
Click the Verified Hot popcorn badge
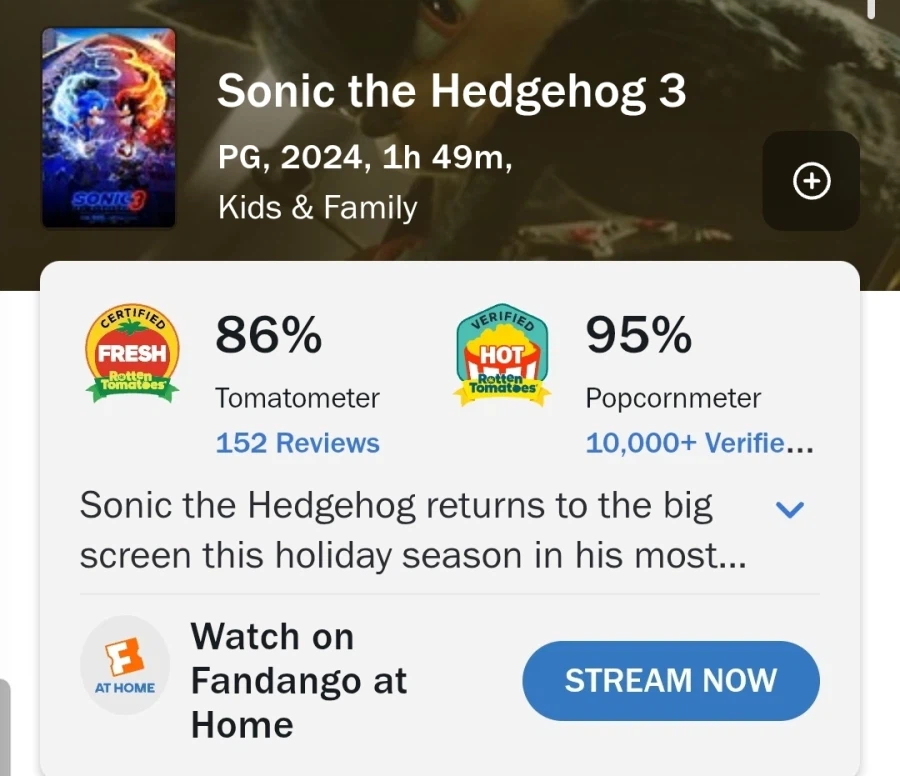pyautogui.click(x=502, y=357)
